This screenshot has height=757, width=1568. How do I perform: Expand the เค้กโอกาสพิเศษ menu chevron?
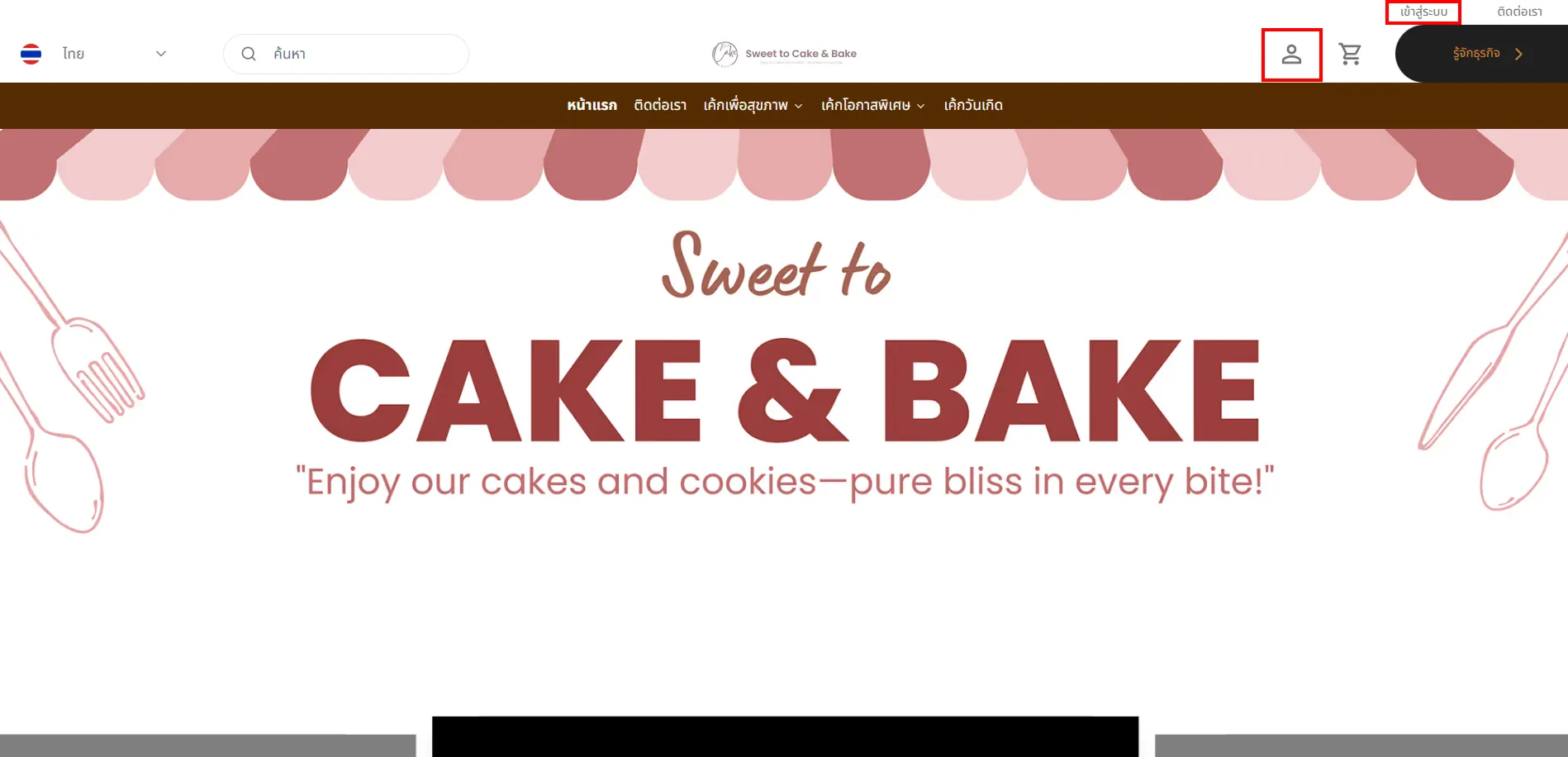coord(920,106)
